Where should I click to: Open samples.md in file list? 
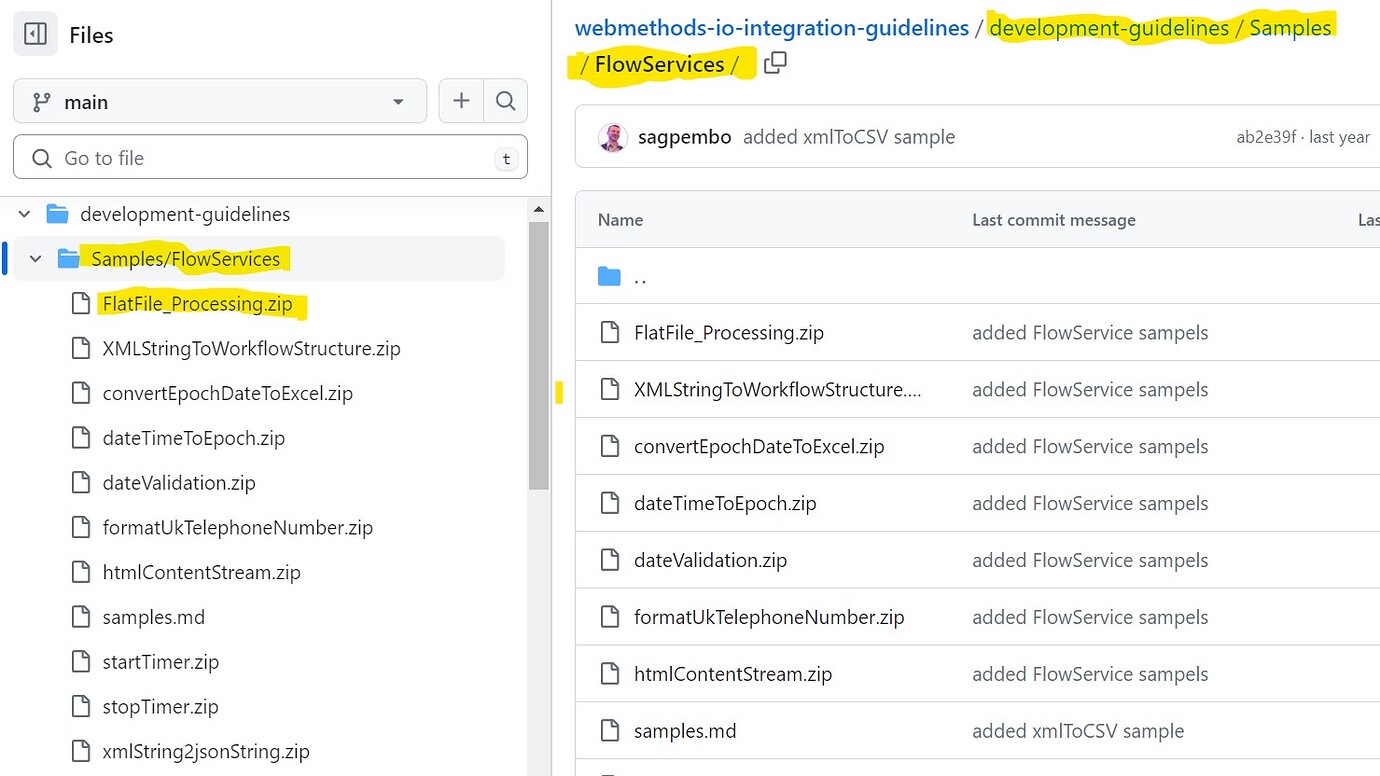[x=685, y=732]
